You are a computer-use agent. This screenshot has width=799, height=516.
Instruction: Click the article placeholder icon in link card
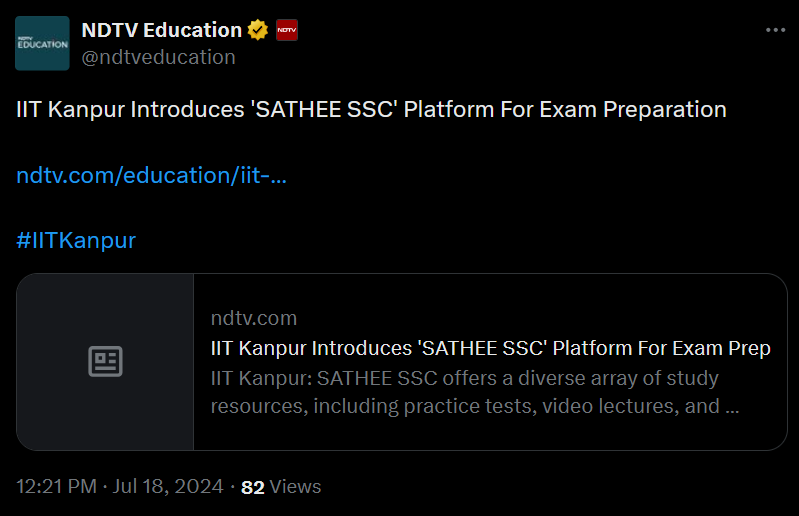point(105,362)
